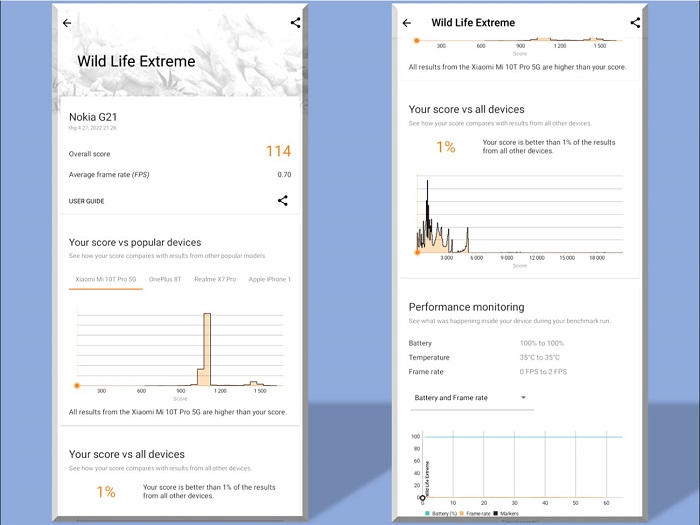Click the overall score value 114

(278, 152)
